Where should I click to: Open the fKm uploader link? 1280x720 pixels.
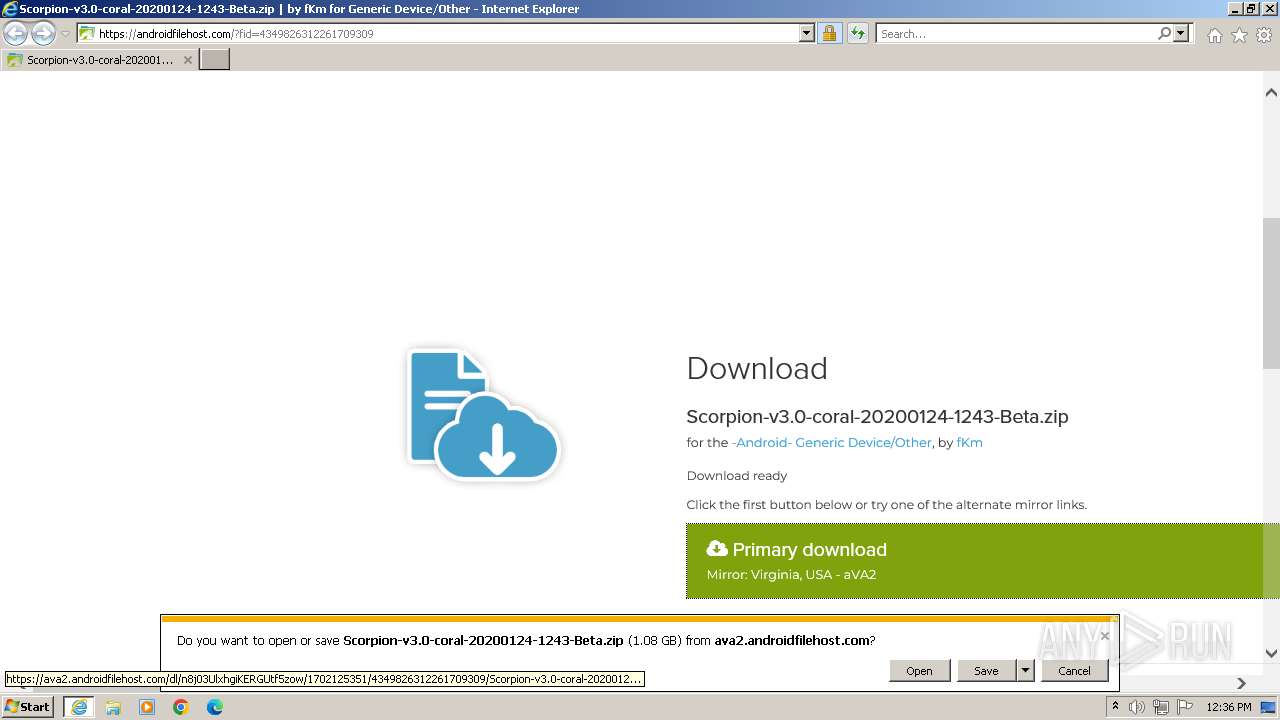click(969, 442)
